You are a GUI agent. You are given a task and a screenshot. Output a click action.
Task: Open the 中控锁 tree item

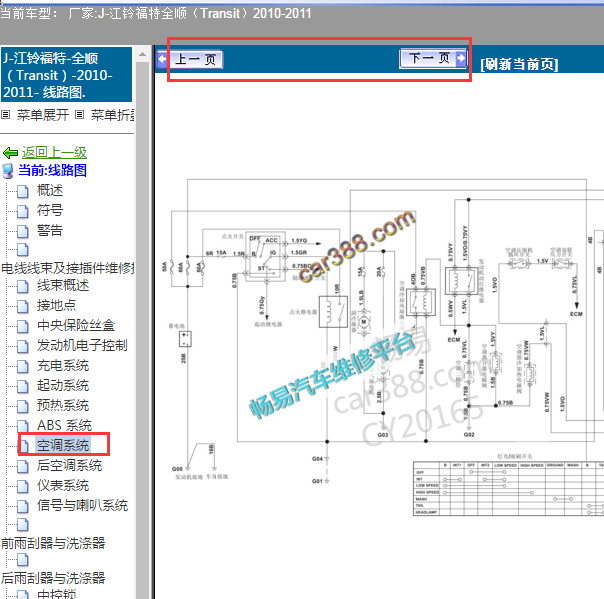pyautogui.click(x=56, y=594)
